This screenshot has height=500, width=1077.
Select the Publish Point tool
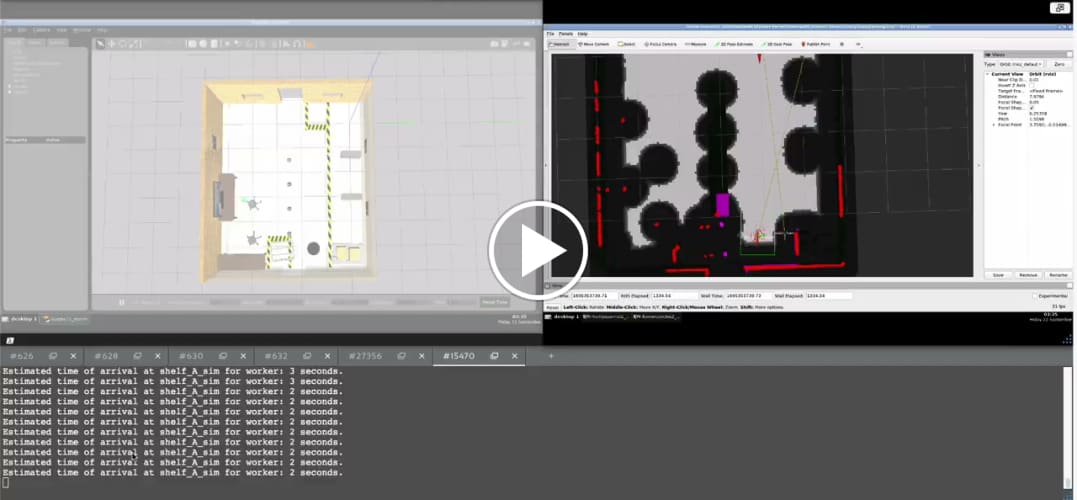pos(816,44)
